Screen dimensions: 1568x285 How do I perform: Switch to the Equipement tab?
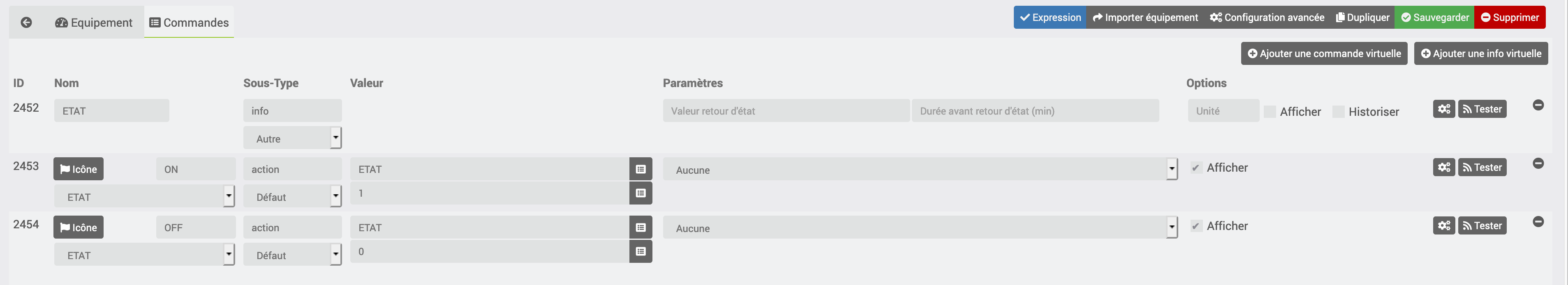[x=94, y=23]
